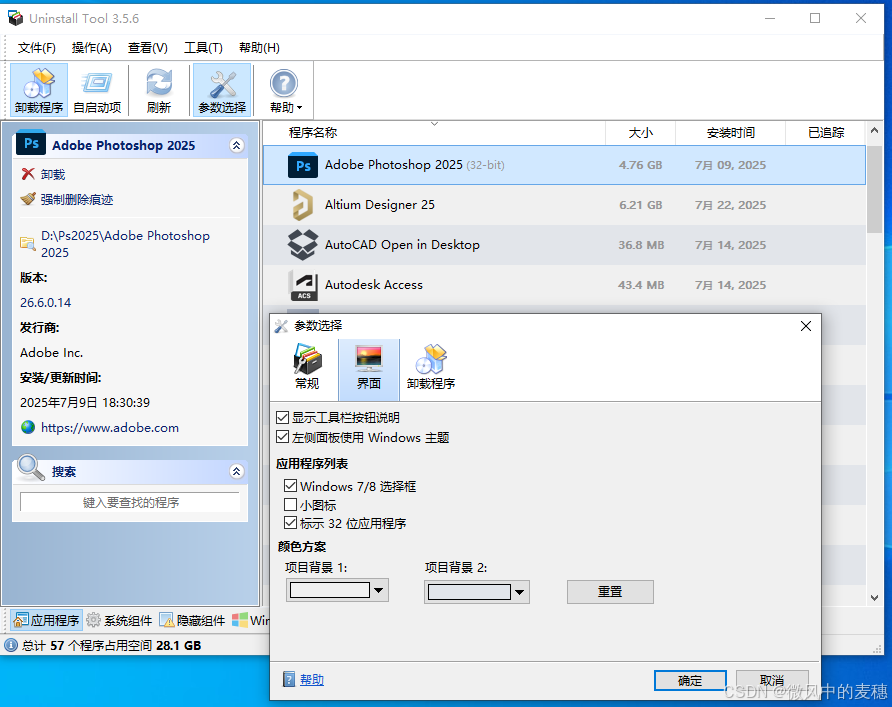Click the 重置 color reset button
The width and height of the screenshot is (892, 707).
point(610,592)
